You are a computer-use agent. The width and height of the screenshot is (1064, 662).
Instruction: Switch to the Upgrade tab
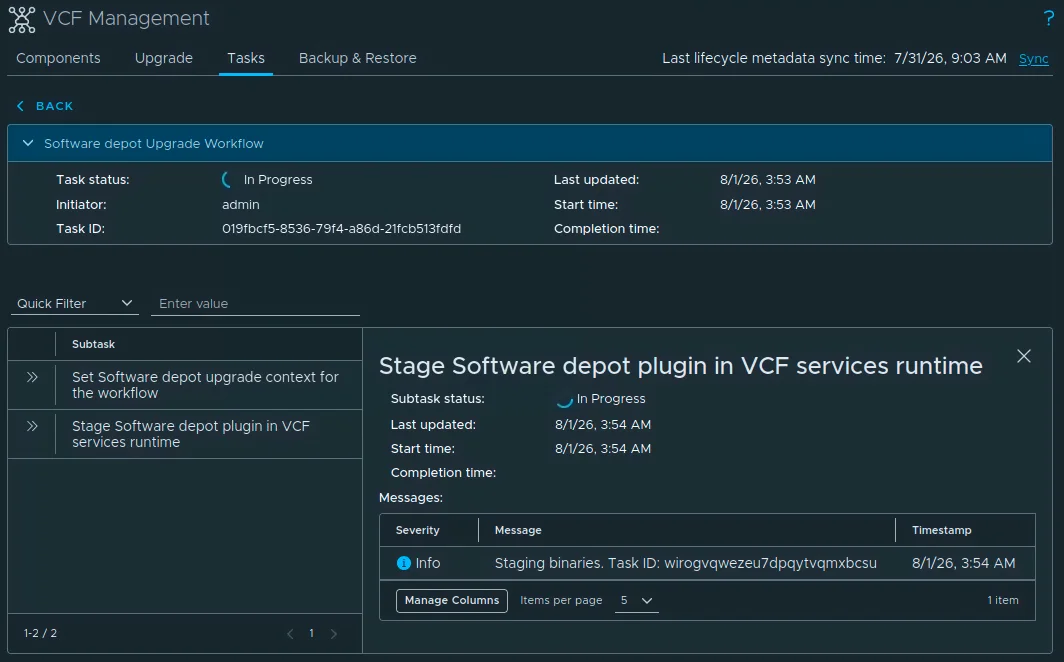(x=164, y=58)
